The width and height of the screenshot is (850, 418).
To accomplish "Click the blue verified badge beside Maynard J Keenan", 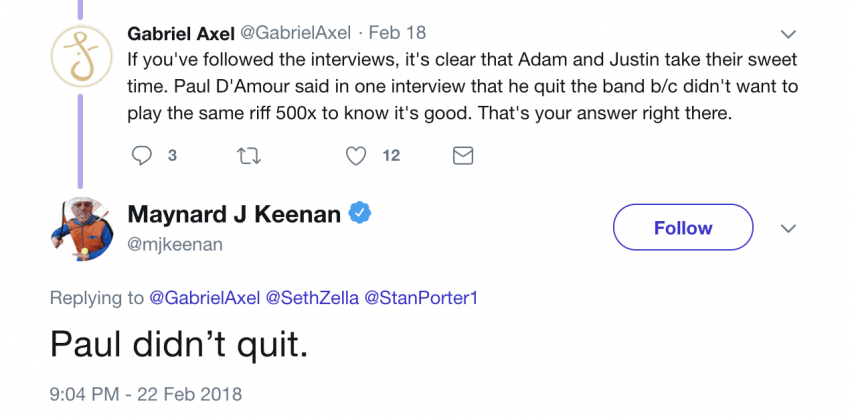I will pos(360,213).
